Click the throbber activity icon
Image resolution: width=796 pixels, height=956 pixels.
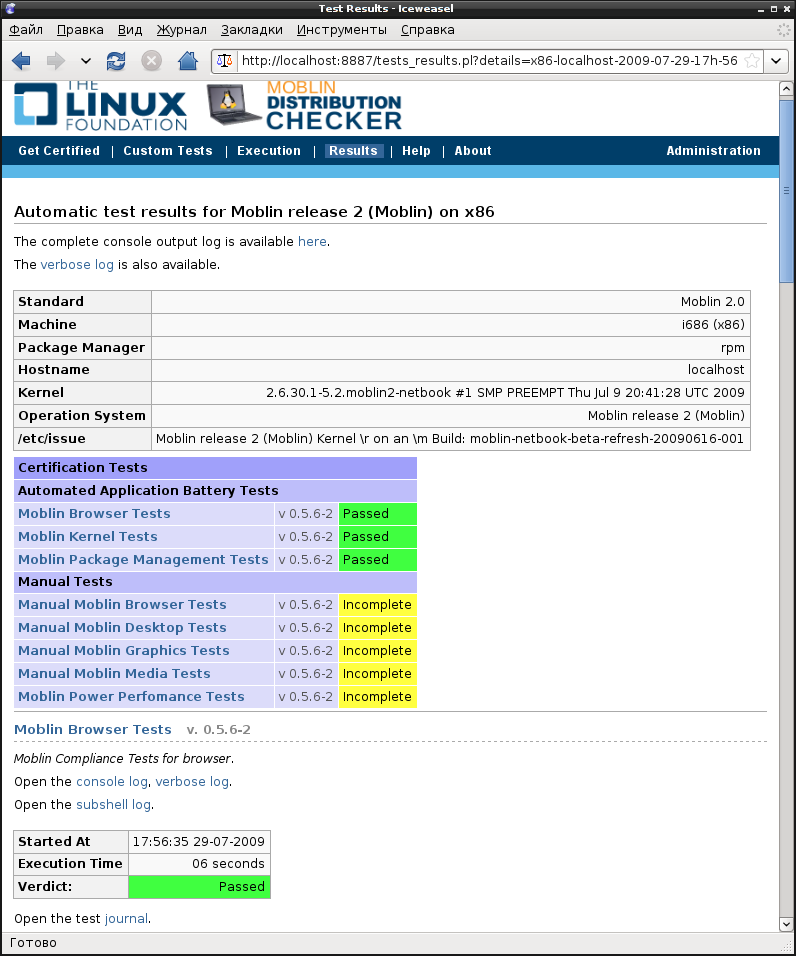click(x=783, y=30)
